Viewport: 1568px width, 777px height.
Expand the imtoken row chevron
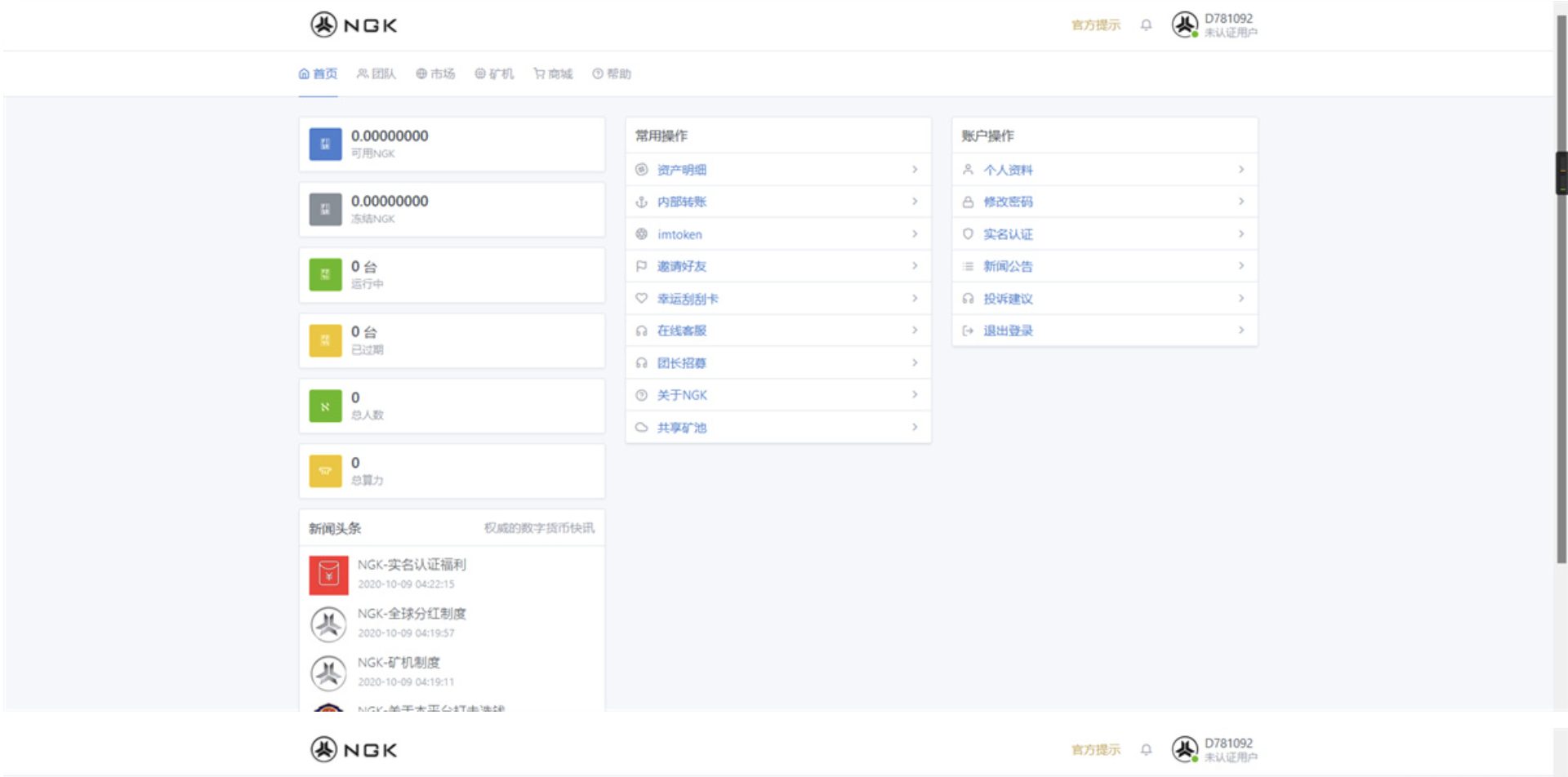[915, 234]
